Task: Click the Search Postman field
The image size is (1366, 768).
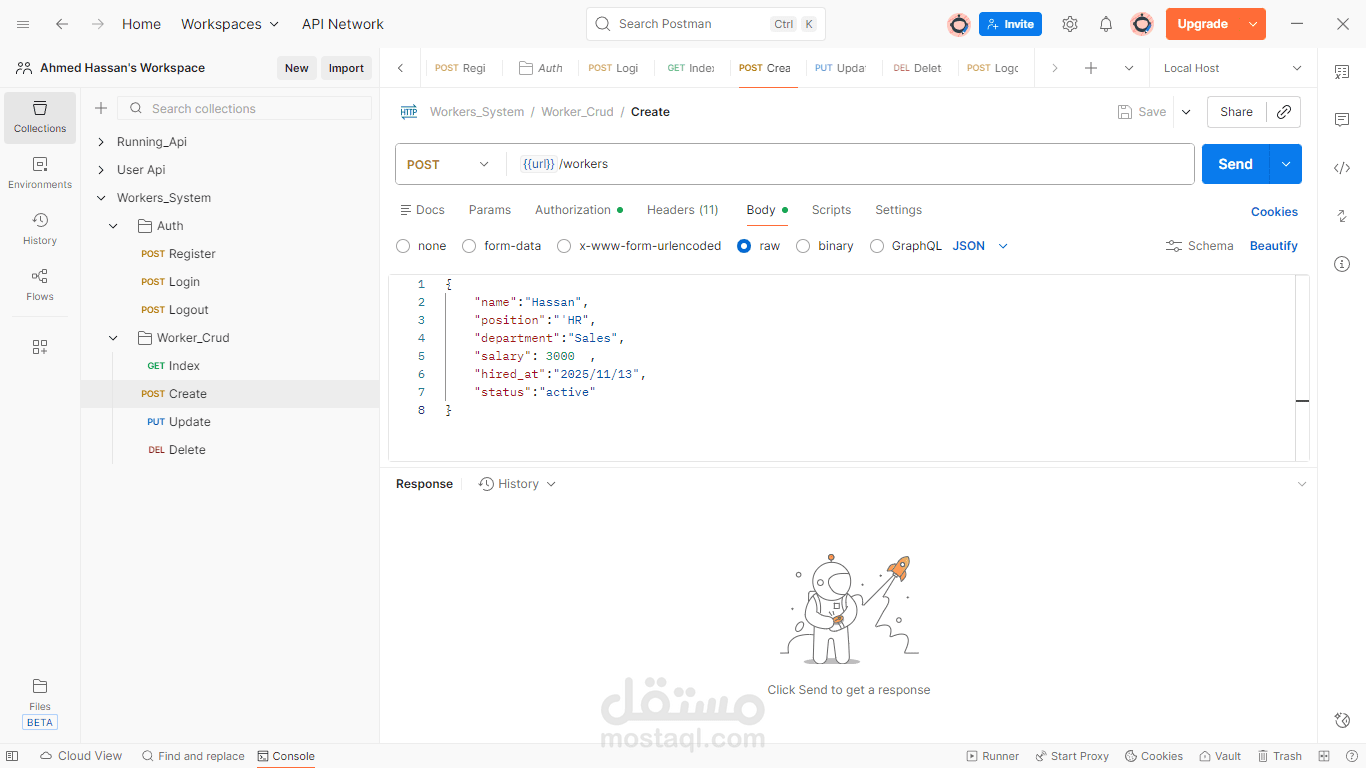Action: (x=706, y=24)
